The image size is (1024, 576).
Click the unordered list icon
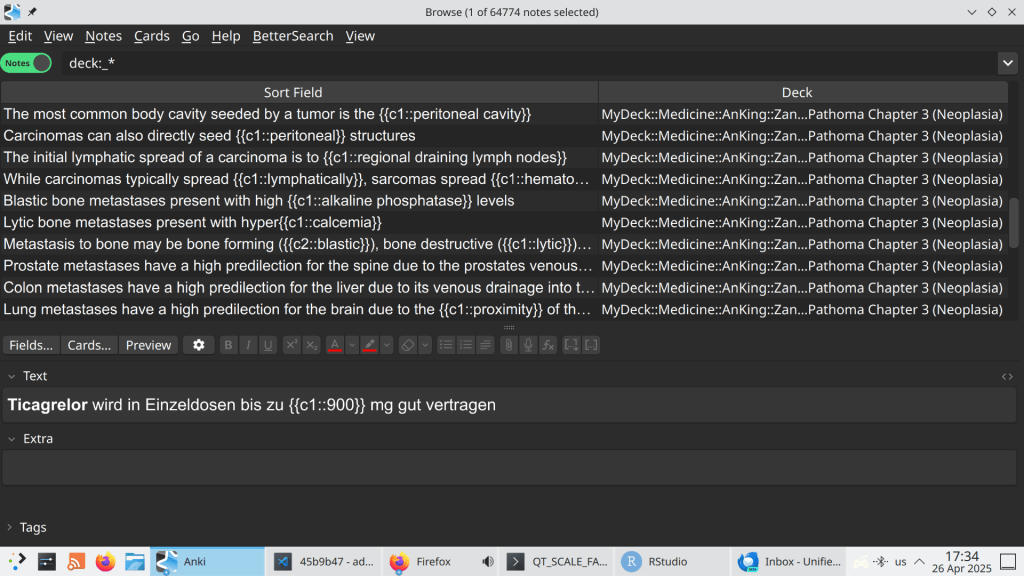coord(447,345)
